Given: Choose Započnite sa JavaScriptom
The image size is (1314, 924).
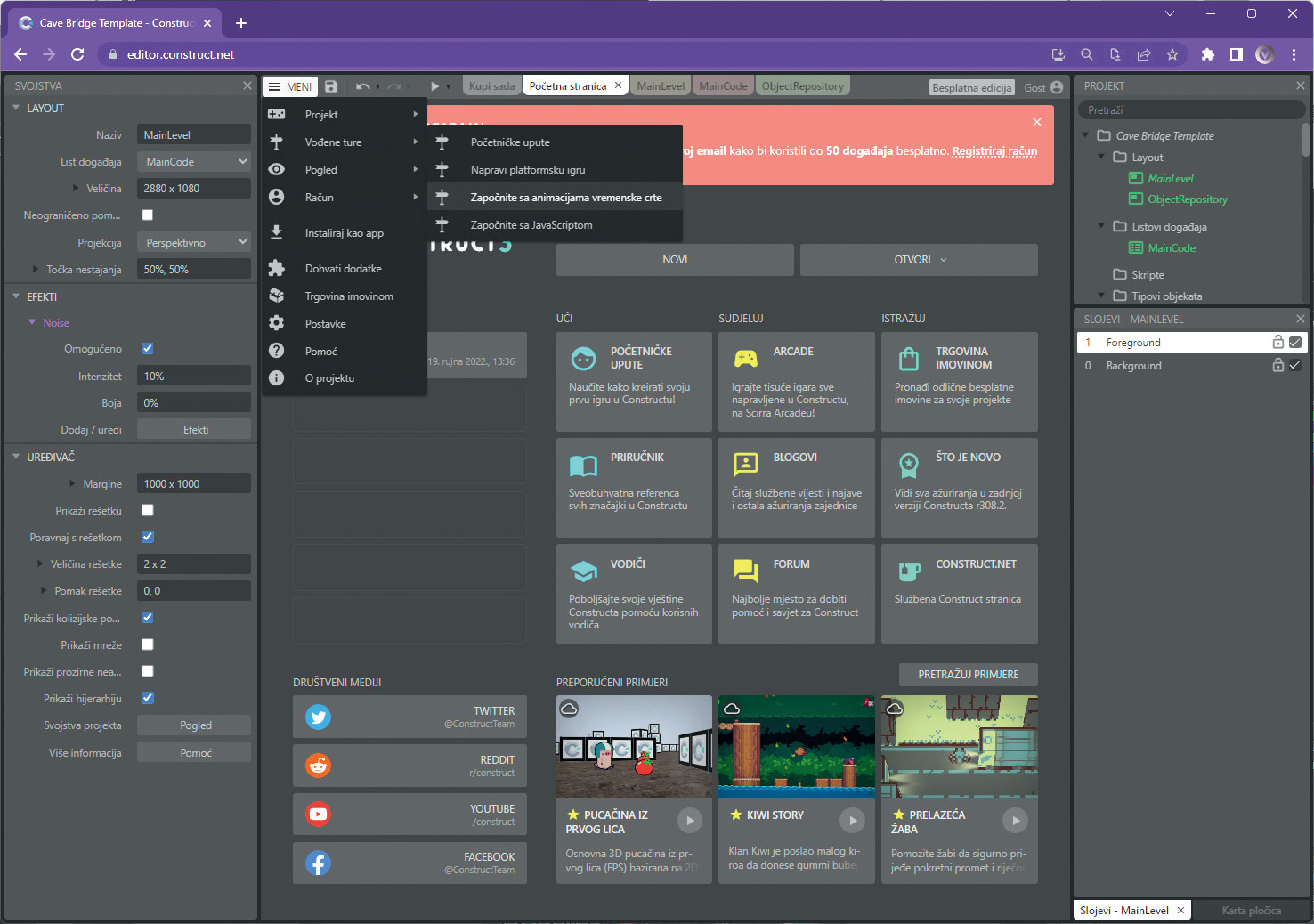Looking at the screenshot, I should (x=556, y=224).
